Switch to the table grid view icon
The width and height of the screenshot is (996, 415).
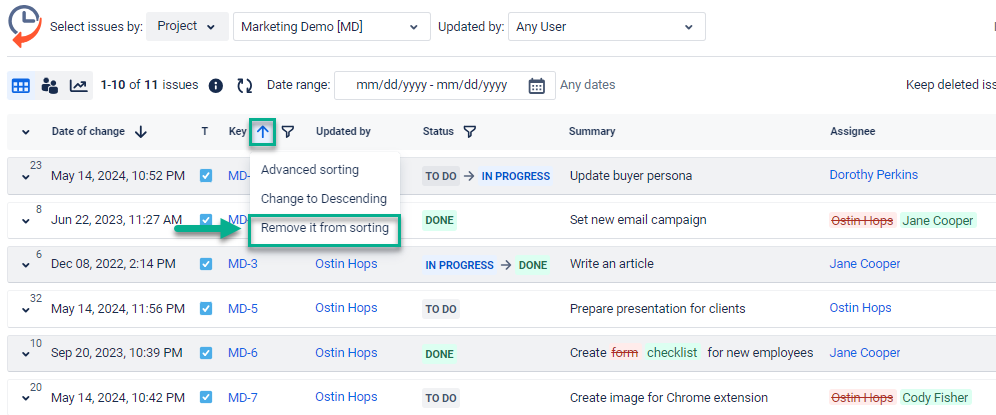21,86
